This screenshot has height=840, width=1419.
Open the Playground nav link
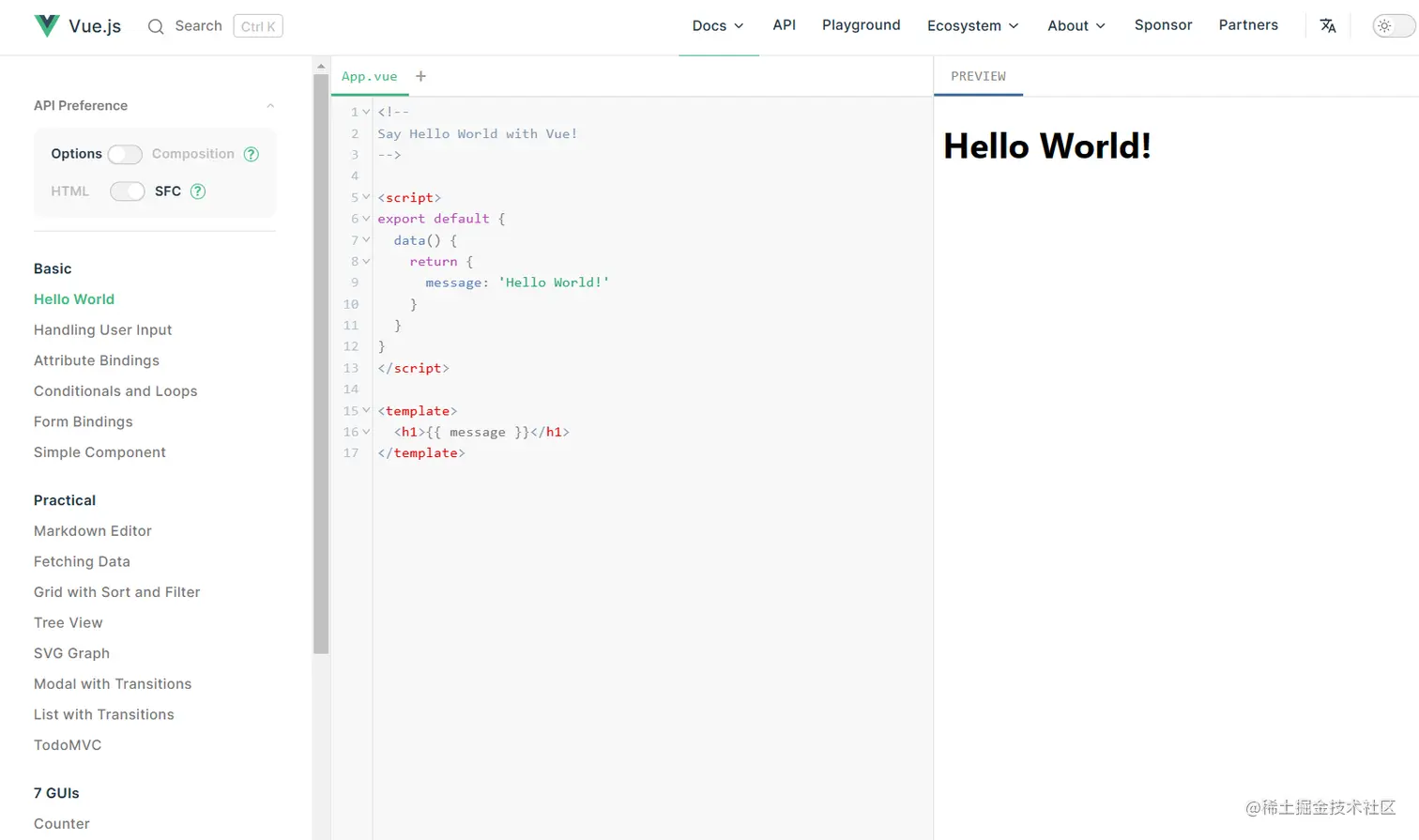(862, 25)
